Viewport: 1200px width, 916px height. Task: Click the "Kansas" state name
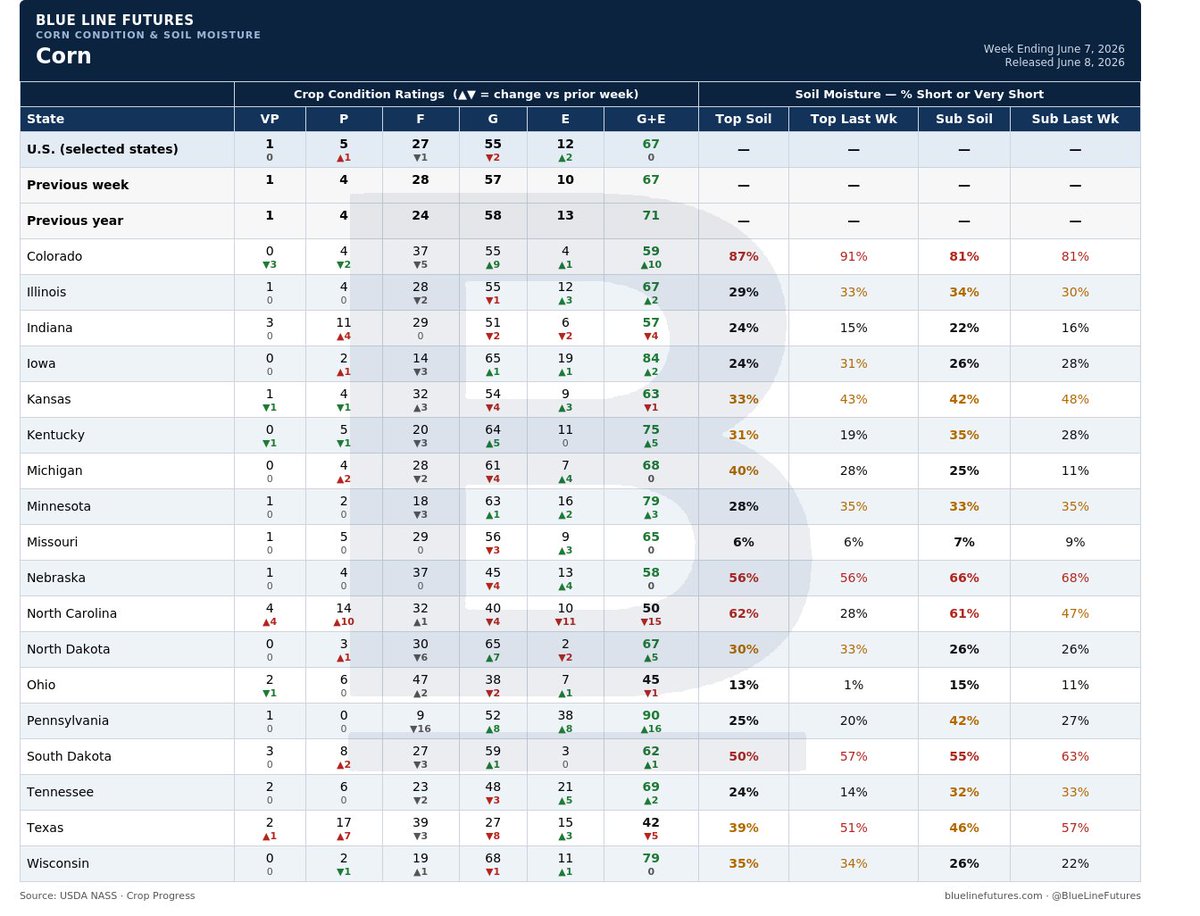tap(49, 399)
